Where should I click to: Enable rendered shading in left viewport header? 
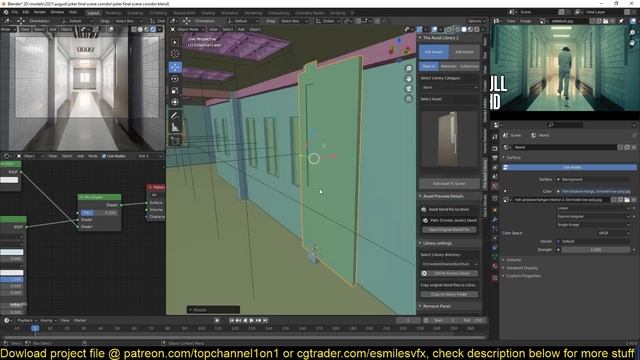[x=153, y=29]
